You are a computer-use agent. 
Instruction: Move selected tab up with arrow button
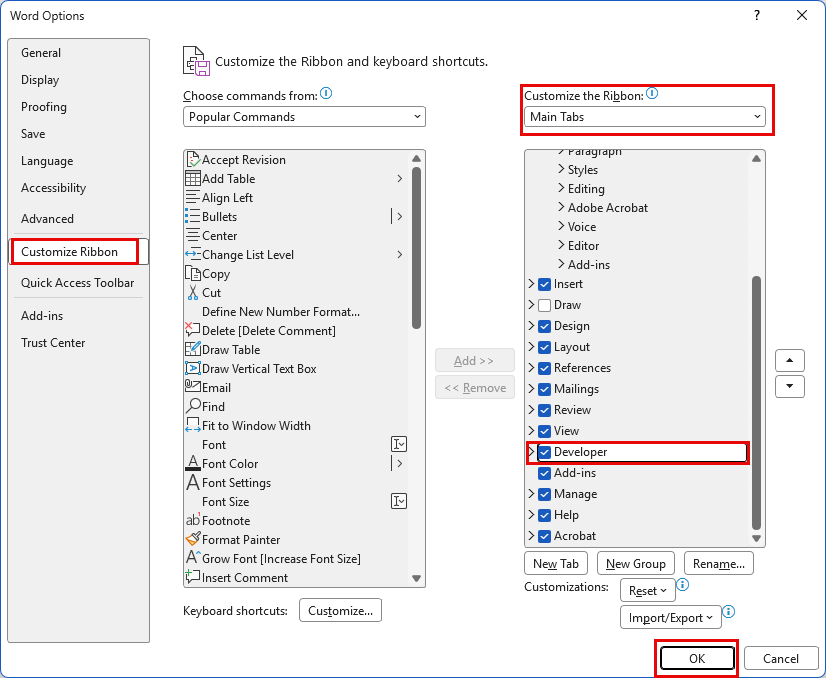[x=790, y=361]
